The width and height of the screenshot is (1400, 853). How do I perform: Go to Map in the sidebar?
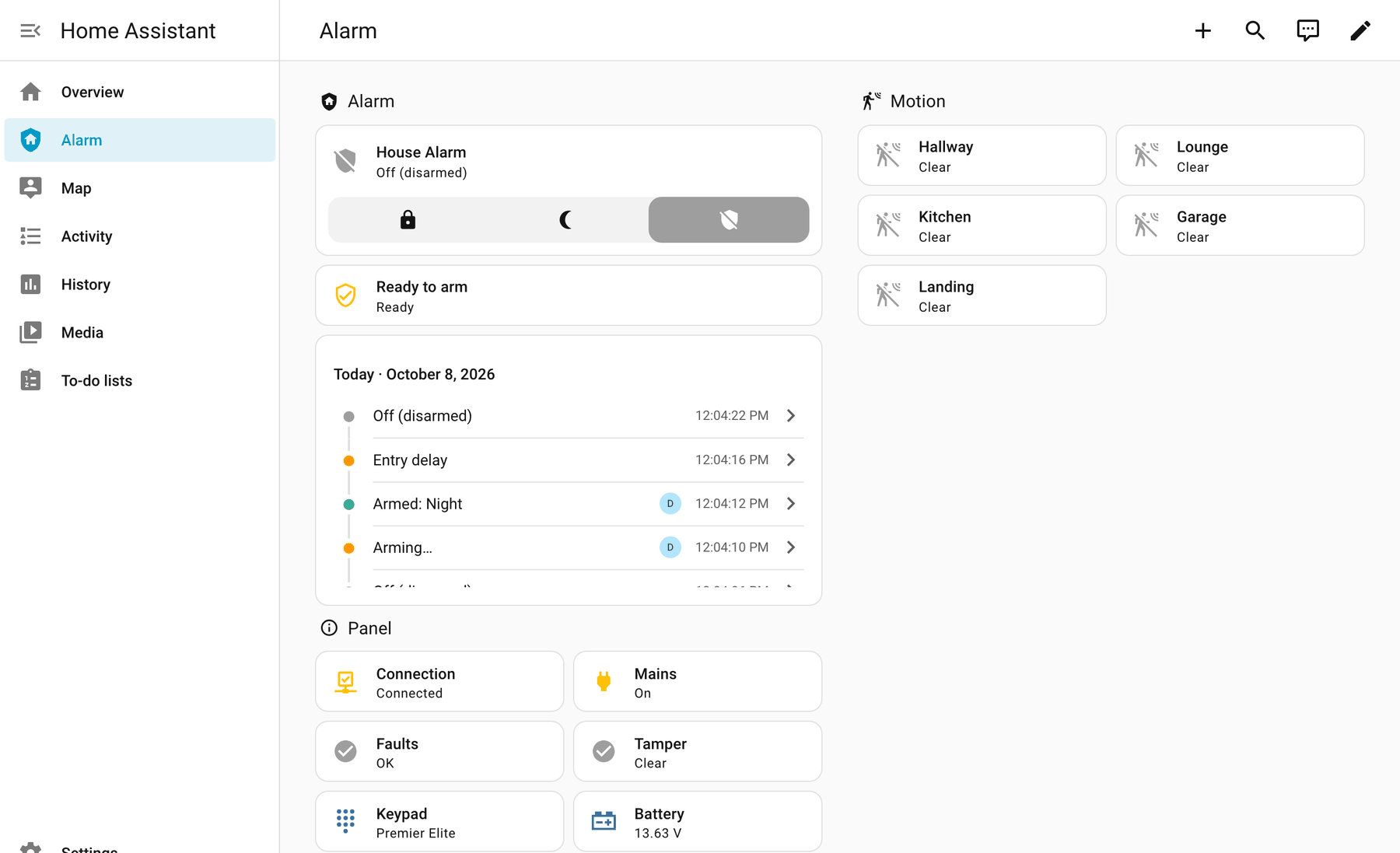(x=140, y=188)
